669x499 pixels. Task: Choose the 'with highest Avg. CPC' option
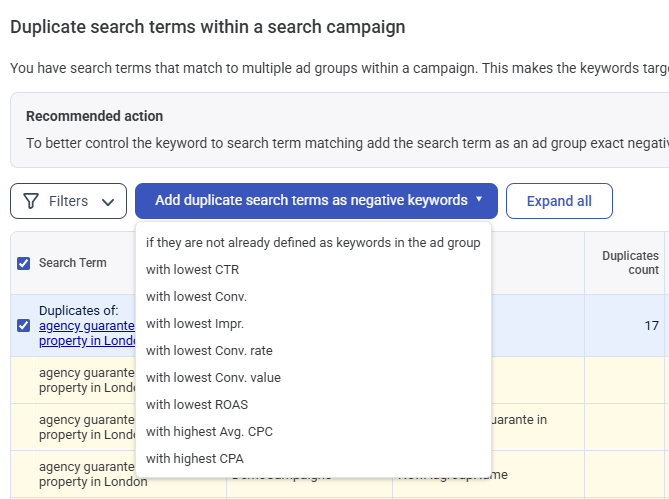point(209,432)
